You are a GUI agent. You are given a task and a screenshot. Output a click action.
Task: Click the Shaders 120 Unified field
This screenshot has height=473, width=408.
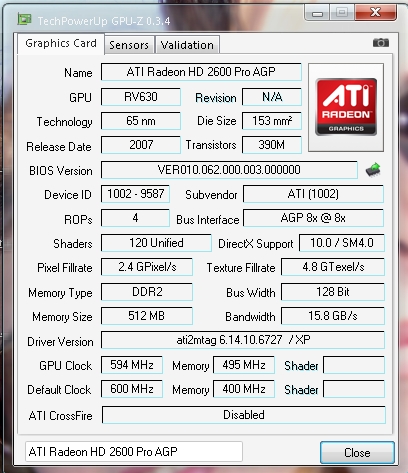coord(156,243)
